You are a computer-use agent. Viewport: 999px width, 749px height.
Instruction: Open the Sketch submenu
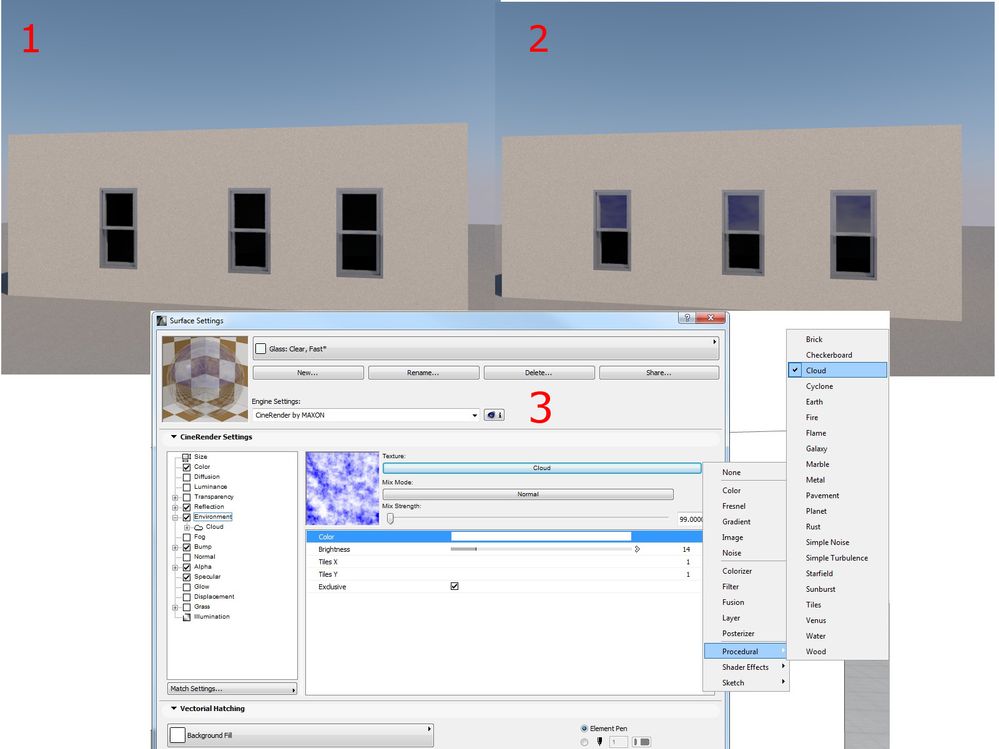click(x=745, y=683)
